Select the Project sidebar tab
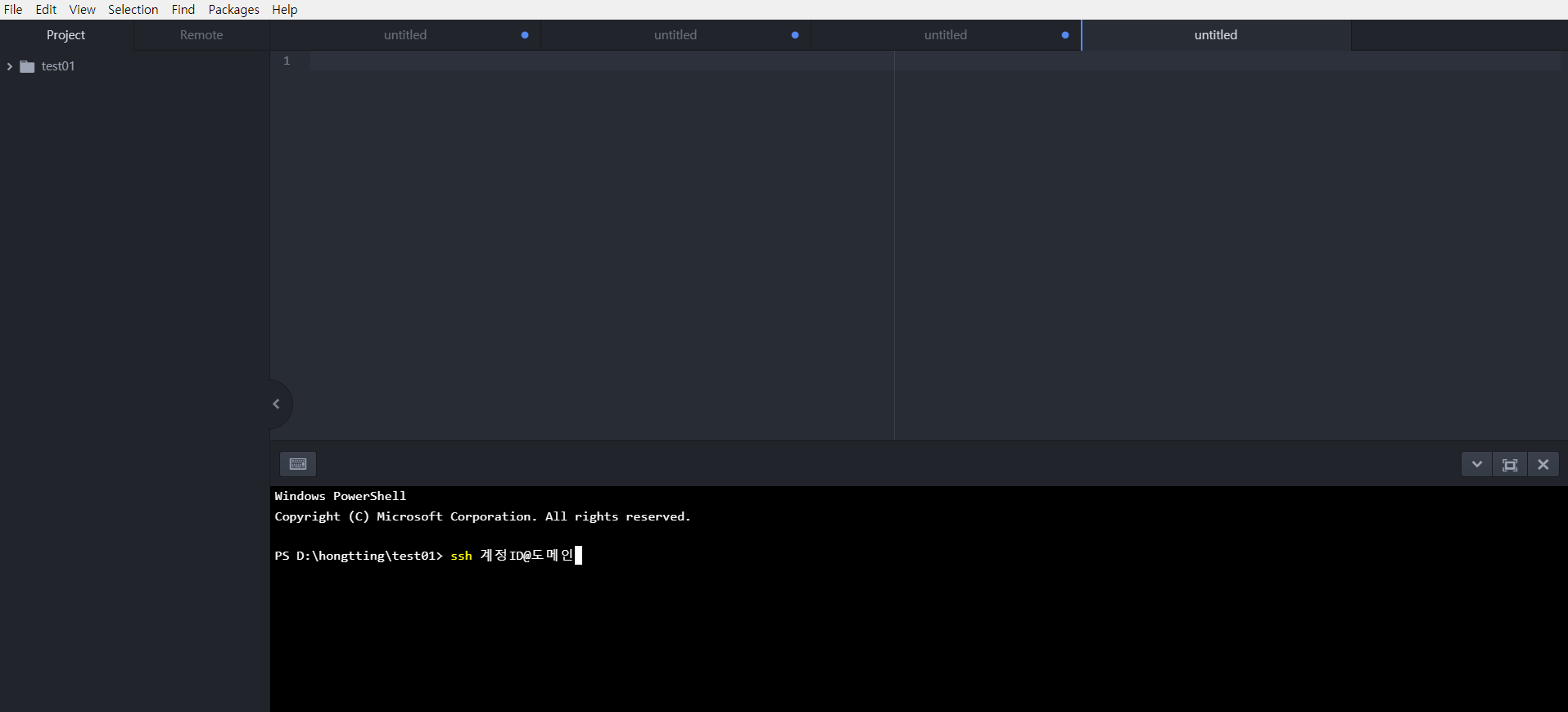 (66, 35)
